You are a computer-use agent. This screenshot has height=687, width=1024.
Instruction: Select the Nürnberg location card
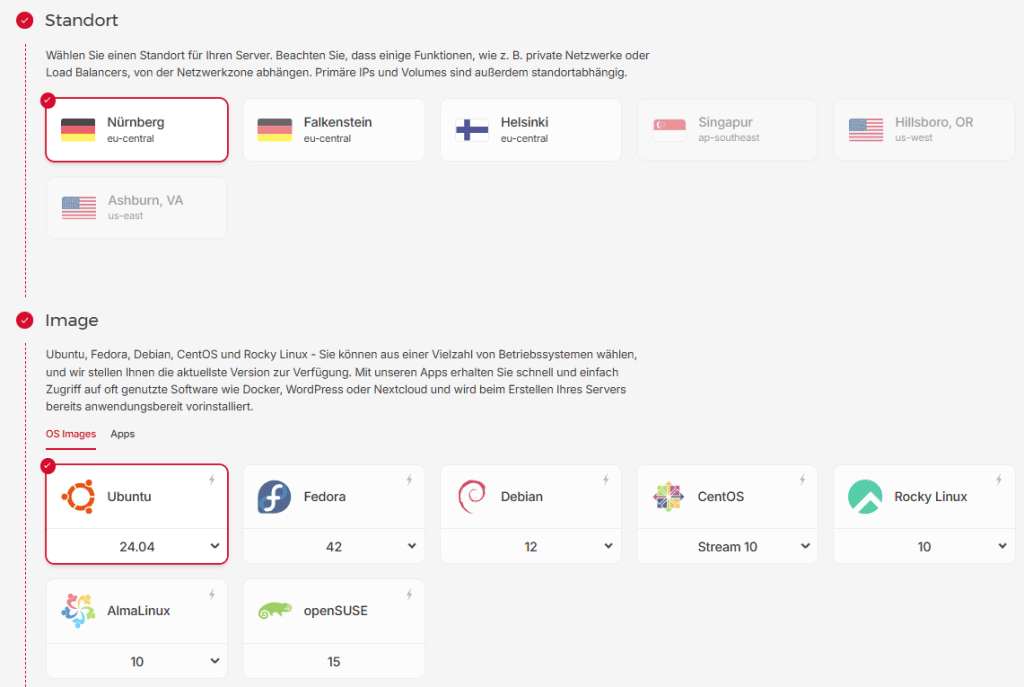coord(137,130)
